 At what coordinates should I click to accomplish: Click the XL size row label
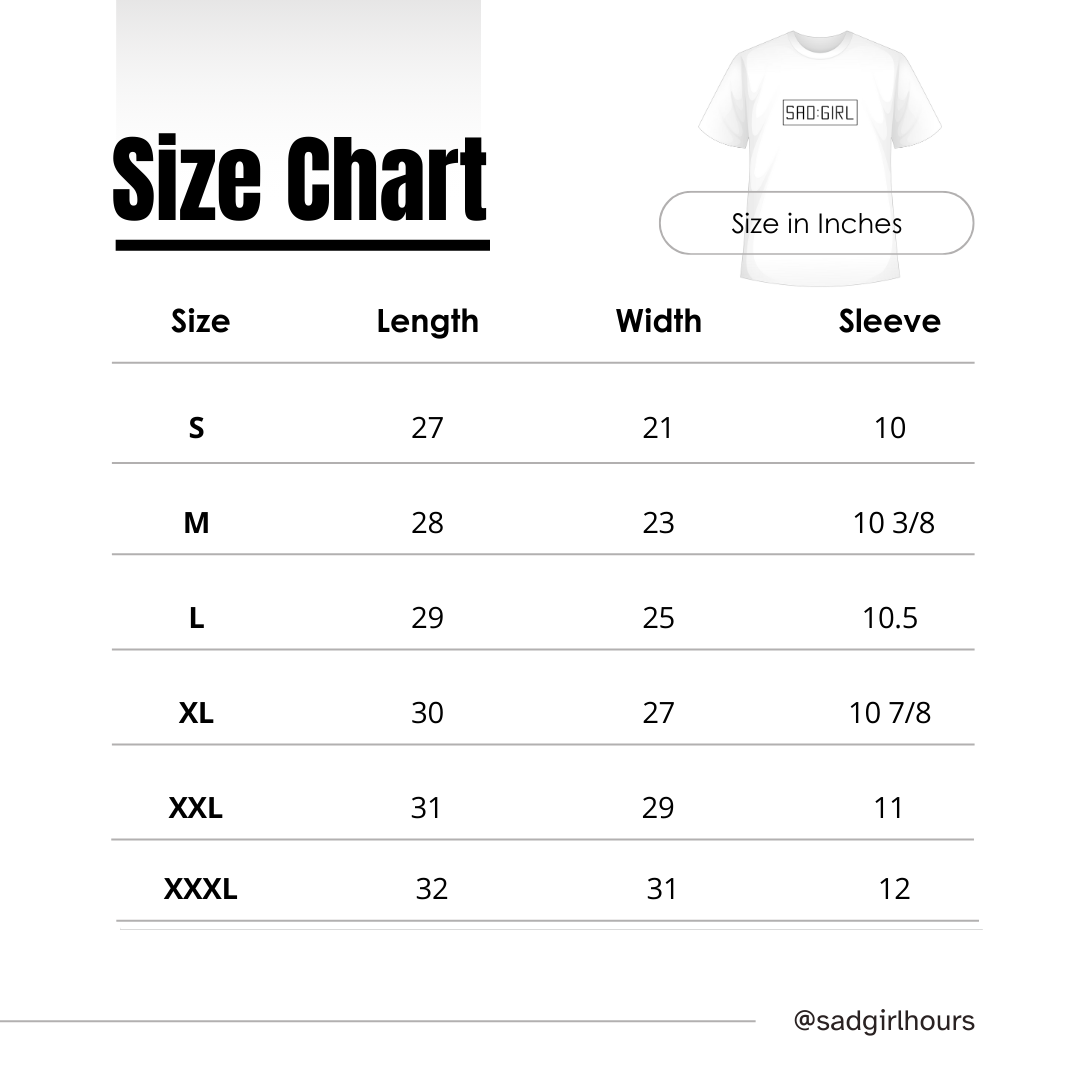[x=196, y=713]
